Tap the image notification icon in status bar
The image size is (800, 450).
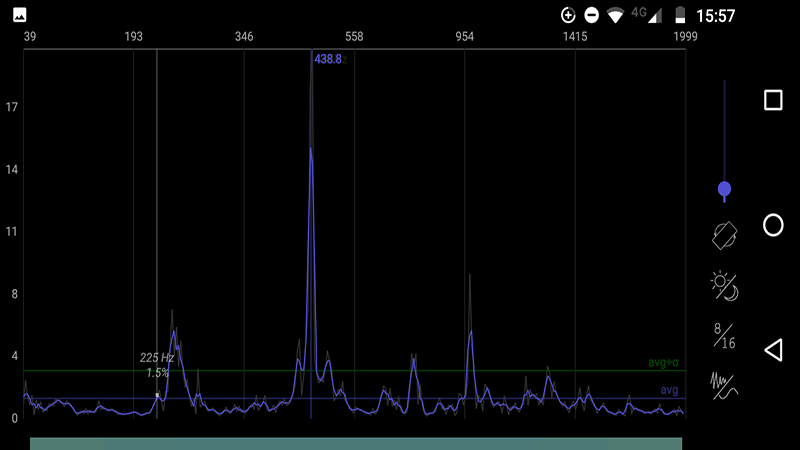[x=20, y=16]
